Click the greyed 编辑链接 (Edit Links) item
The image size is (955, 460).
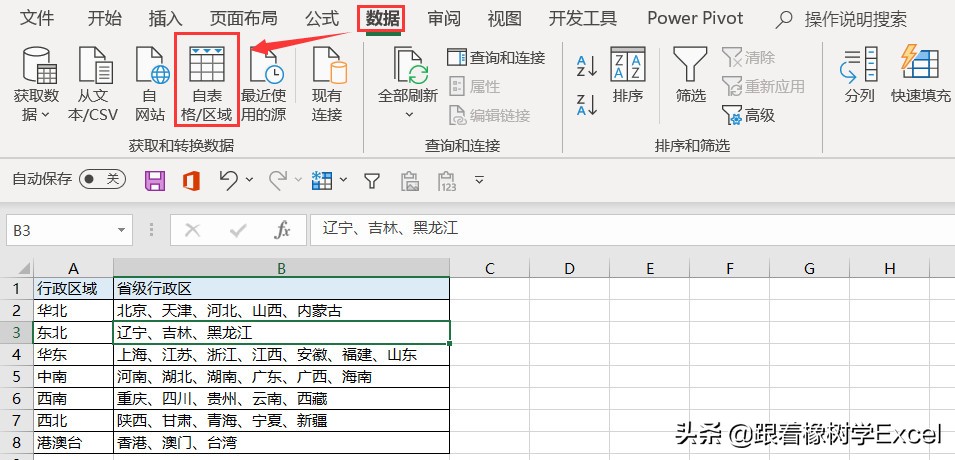click(x=489, y=115)
